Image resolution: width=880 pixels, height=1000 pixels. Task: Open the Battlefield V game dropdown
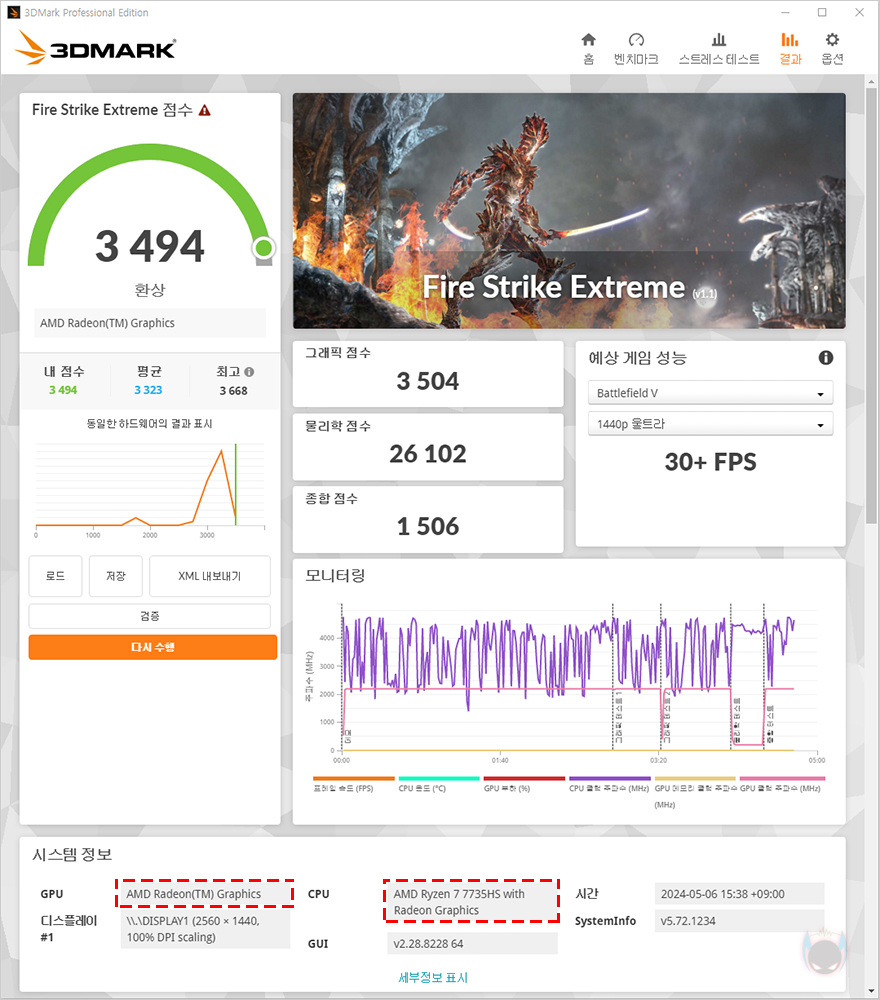tap(710, 393)
